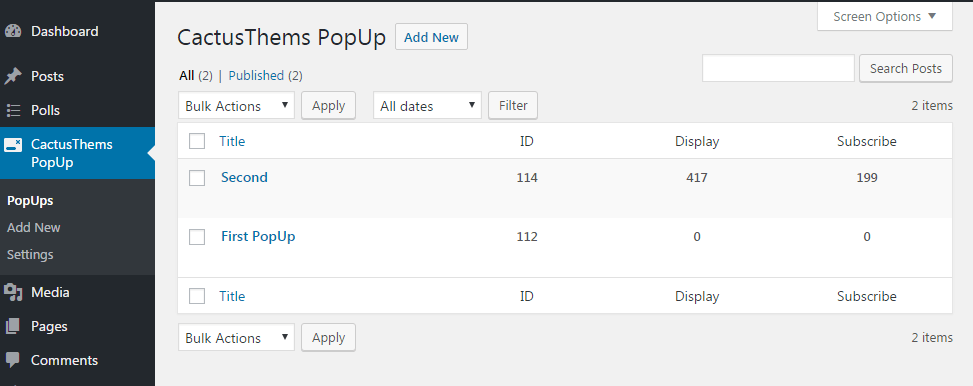Click the CactusThems PopUp page heading

[281, 37]
